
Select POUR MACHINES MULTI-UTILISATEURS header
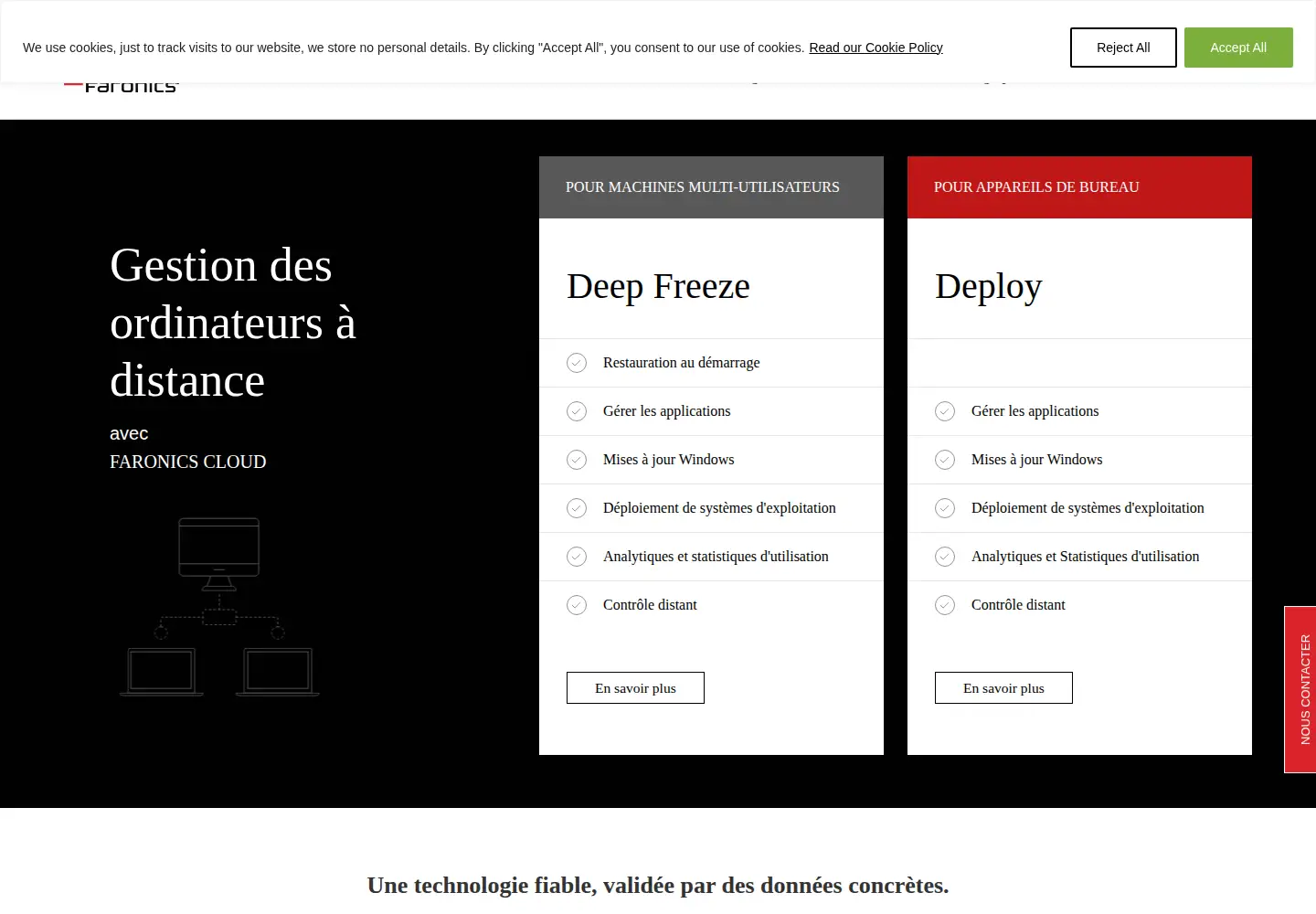click(711, 187)
